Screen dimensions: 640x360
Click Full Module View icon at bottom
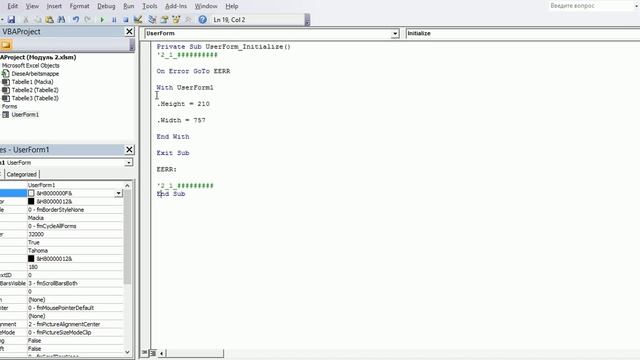tap(153, 353)
